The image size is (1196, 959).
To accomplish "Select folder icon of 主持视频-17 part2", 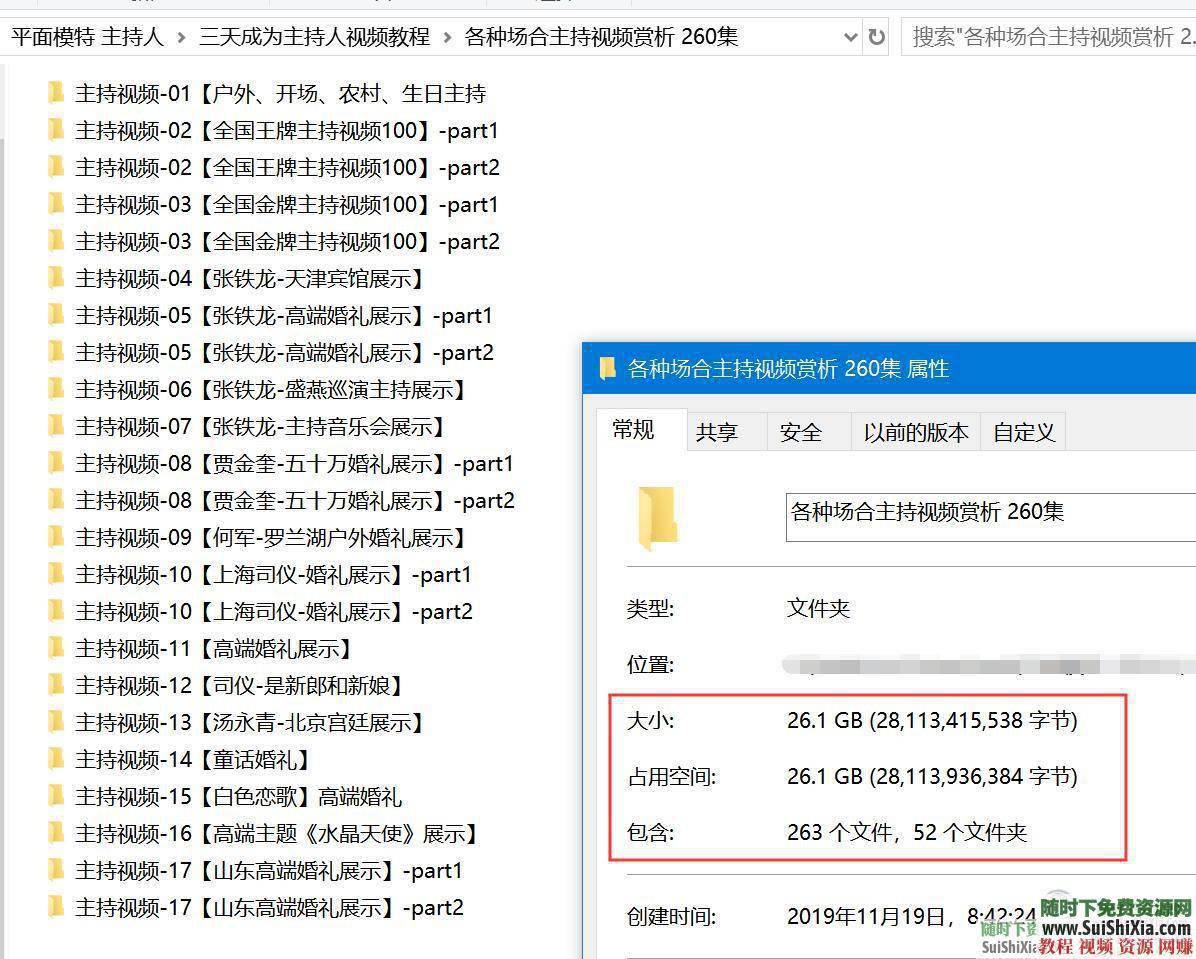I will pos(56,908).
